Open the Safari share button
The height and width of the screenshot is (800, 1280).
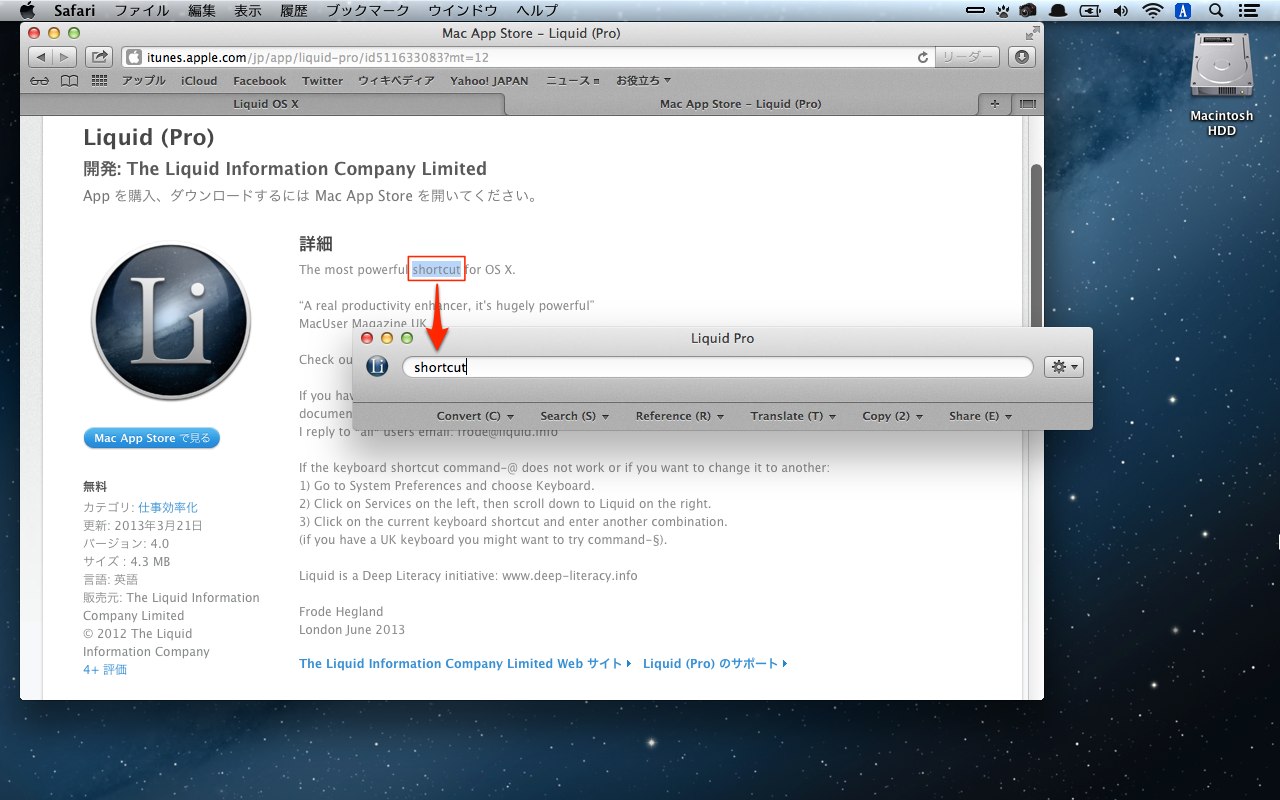99,57
